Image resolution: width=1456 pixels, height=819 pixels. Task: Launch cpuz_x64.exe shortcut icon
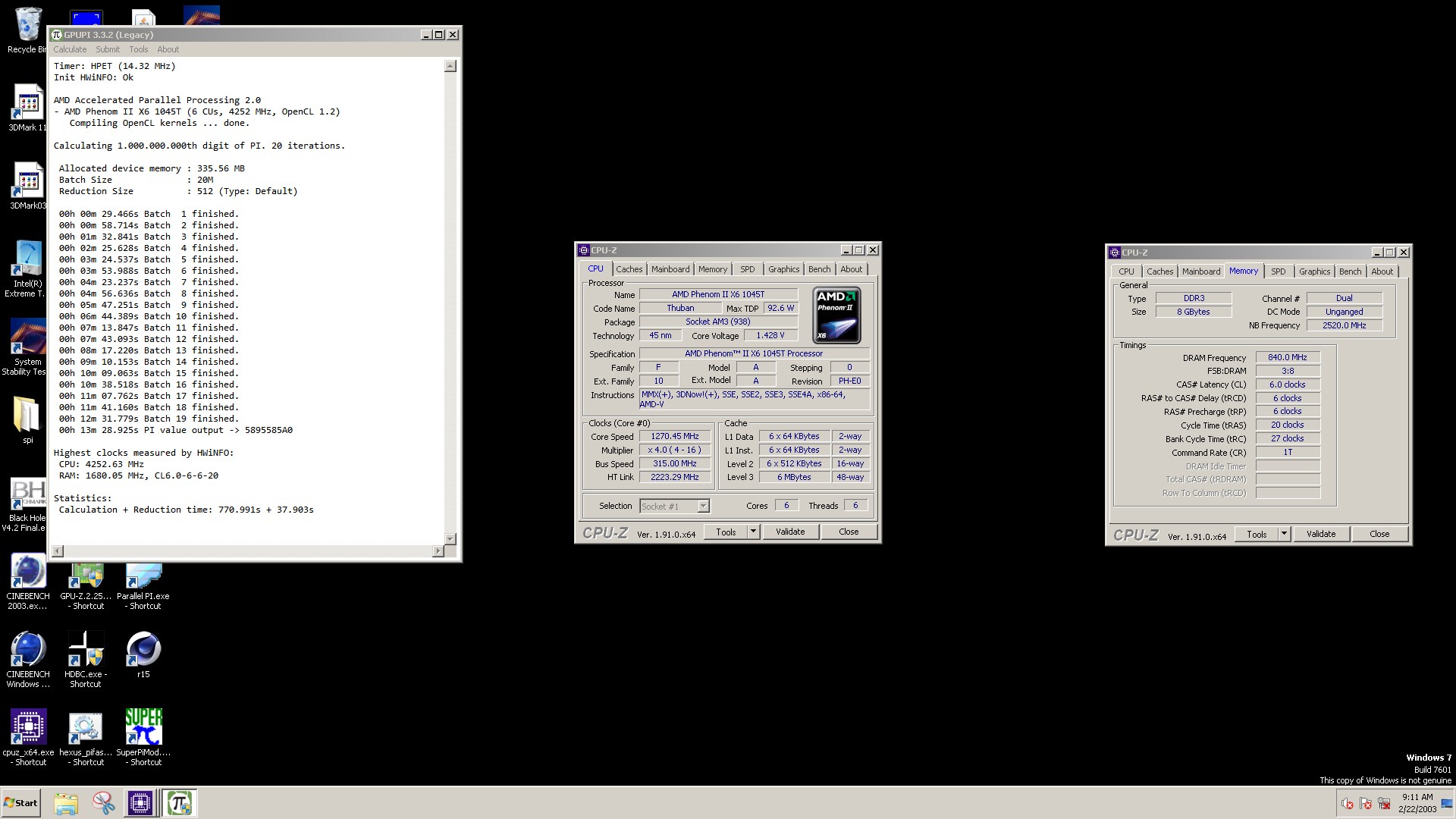[x=28, y=738]
